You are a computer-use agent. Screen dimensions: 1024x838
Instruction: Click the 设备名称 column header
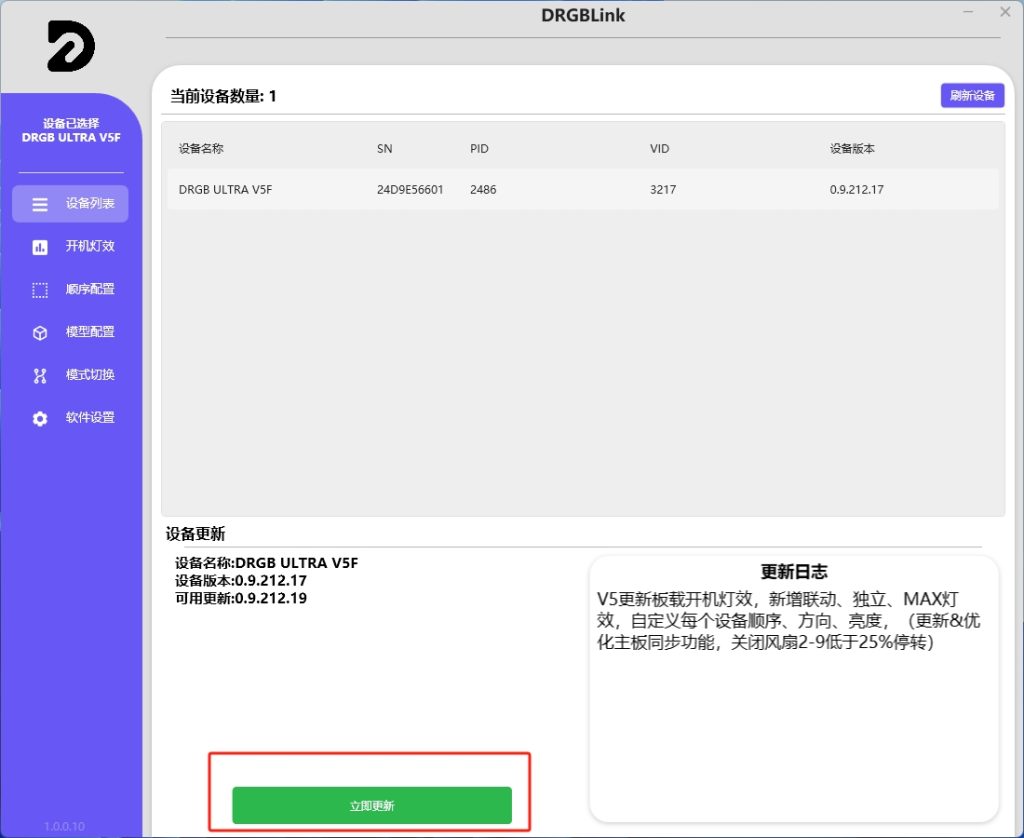[x=201, y=148]
